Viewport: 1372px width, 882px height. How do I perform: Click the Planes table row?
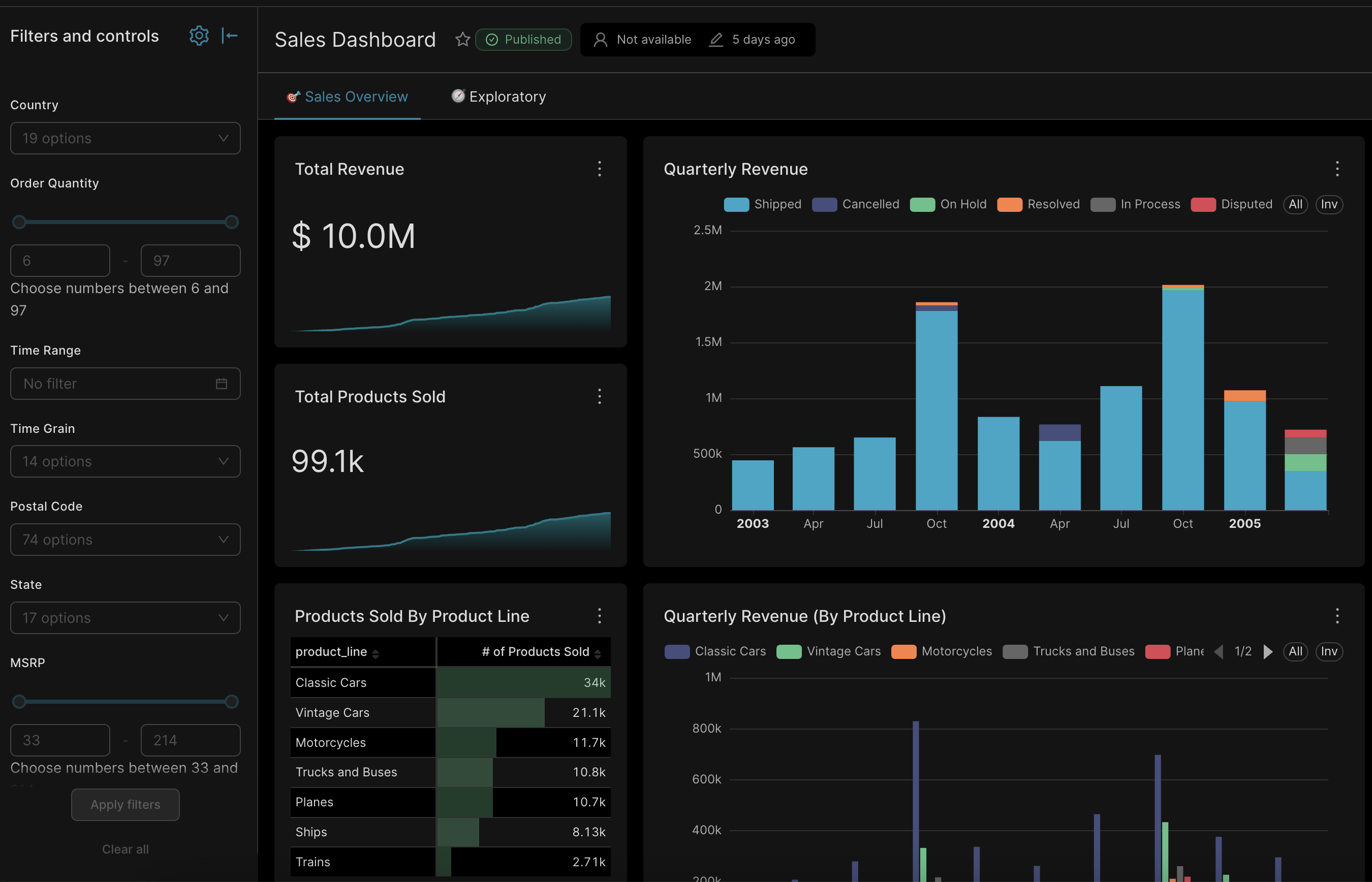450,802
